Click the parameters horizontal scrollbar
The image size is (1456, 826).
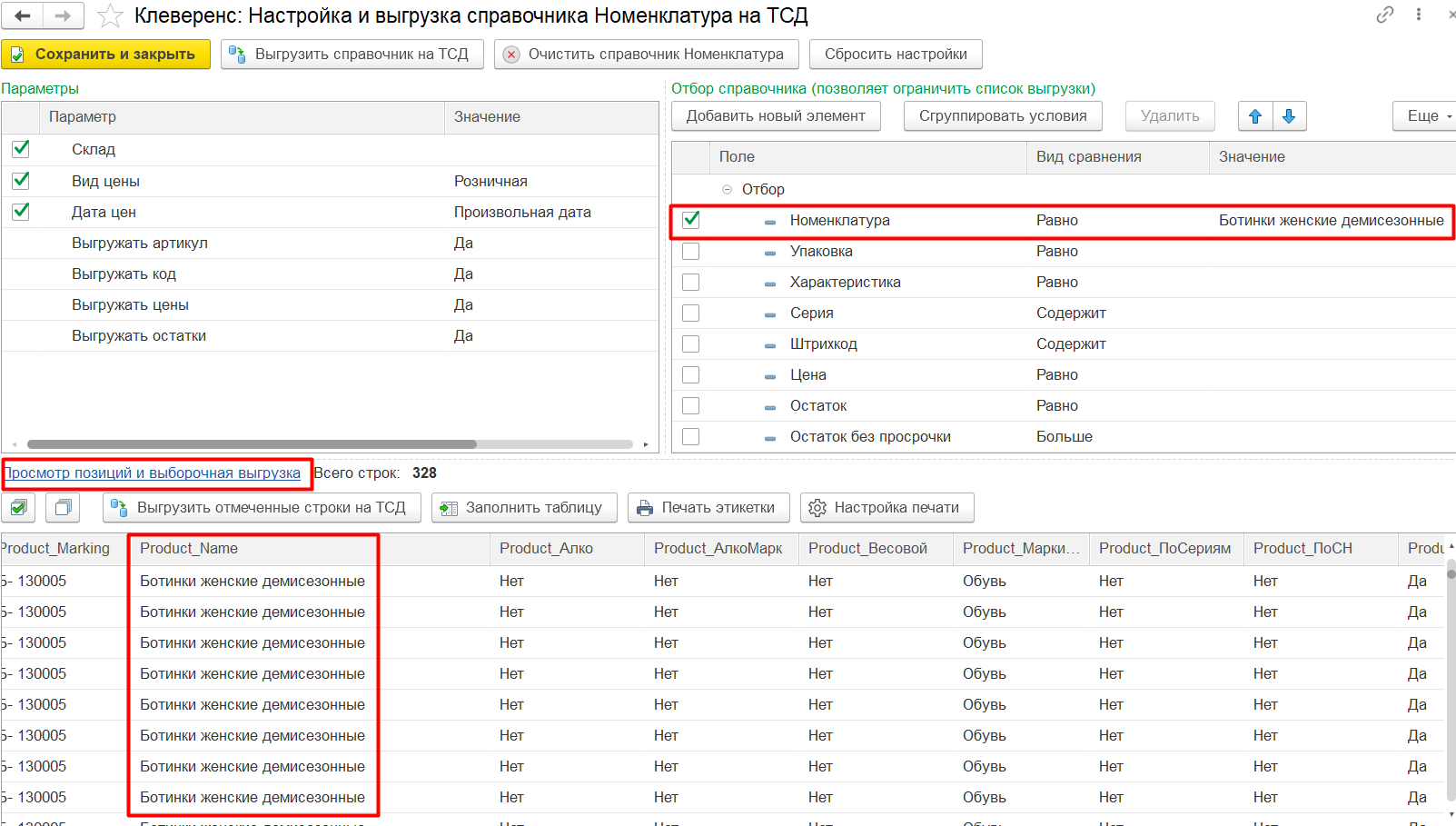(x=252, y=444)
